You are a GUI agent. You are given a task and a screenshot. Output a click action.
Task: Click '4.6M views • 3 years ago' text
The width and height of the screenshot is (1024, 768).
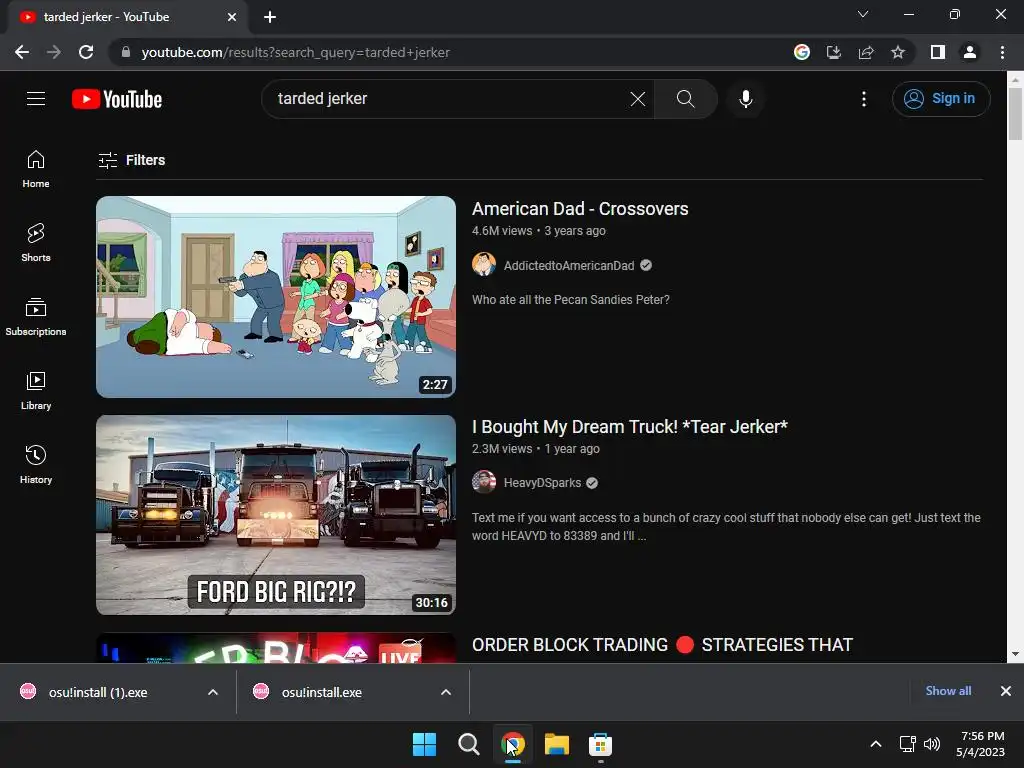point(539,231)
